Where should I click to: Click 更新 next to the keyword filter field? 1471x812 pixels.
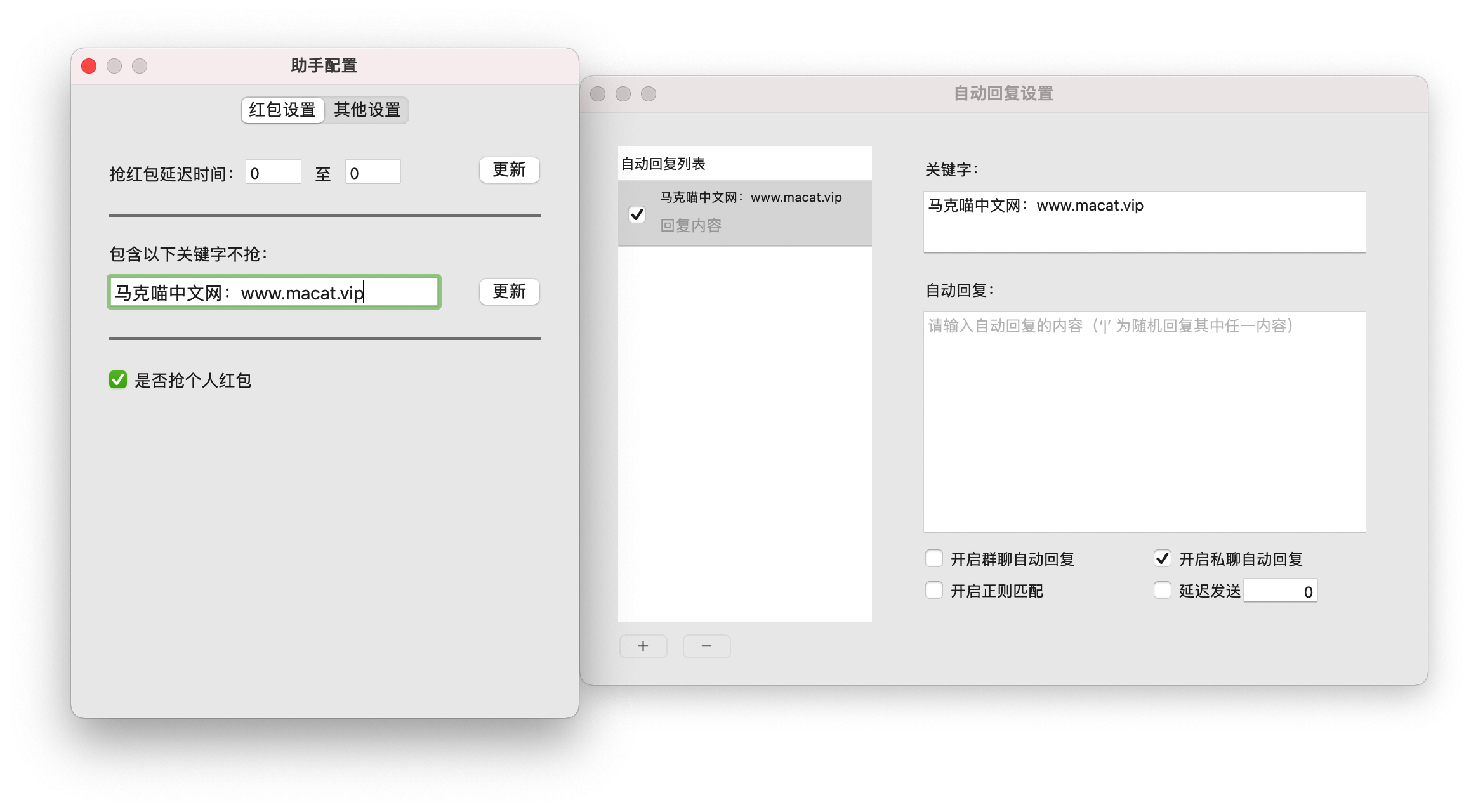click(509, 292)
